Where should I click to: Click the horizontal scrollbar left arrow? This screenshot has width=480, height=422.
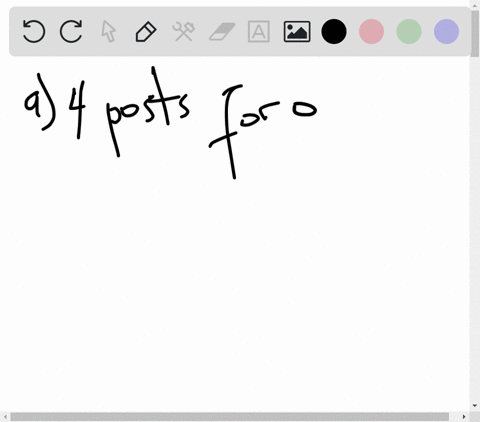6,416
